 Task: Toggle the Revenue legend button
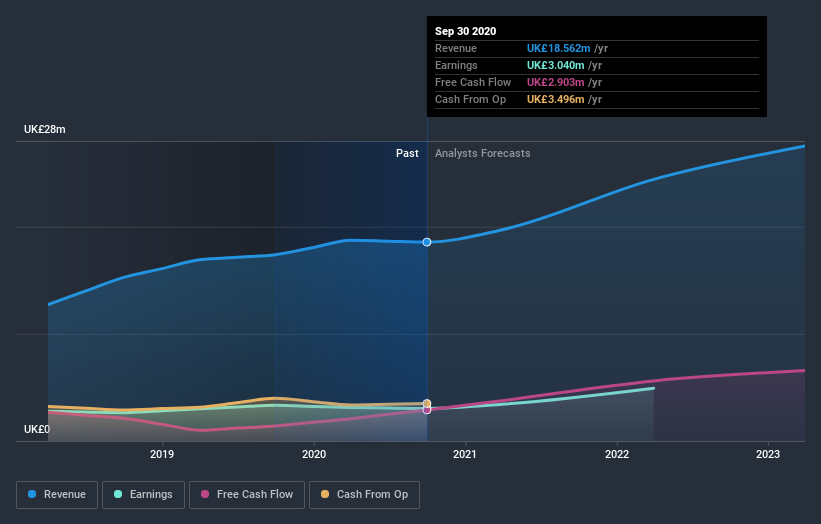pos(57,495)
